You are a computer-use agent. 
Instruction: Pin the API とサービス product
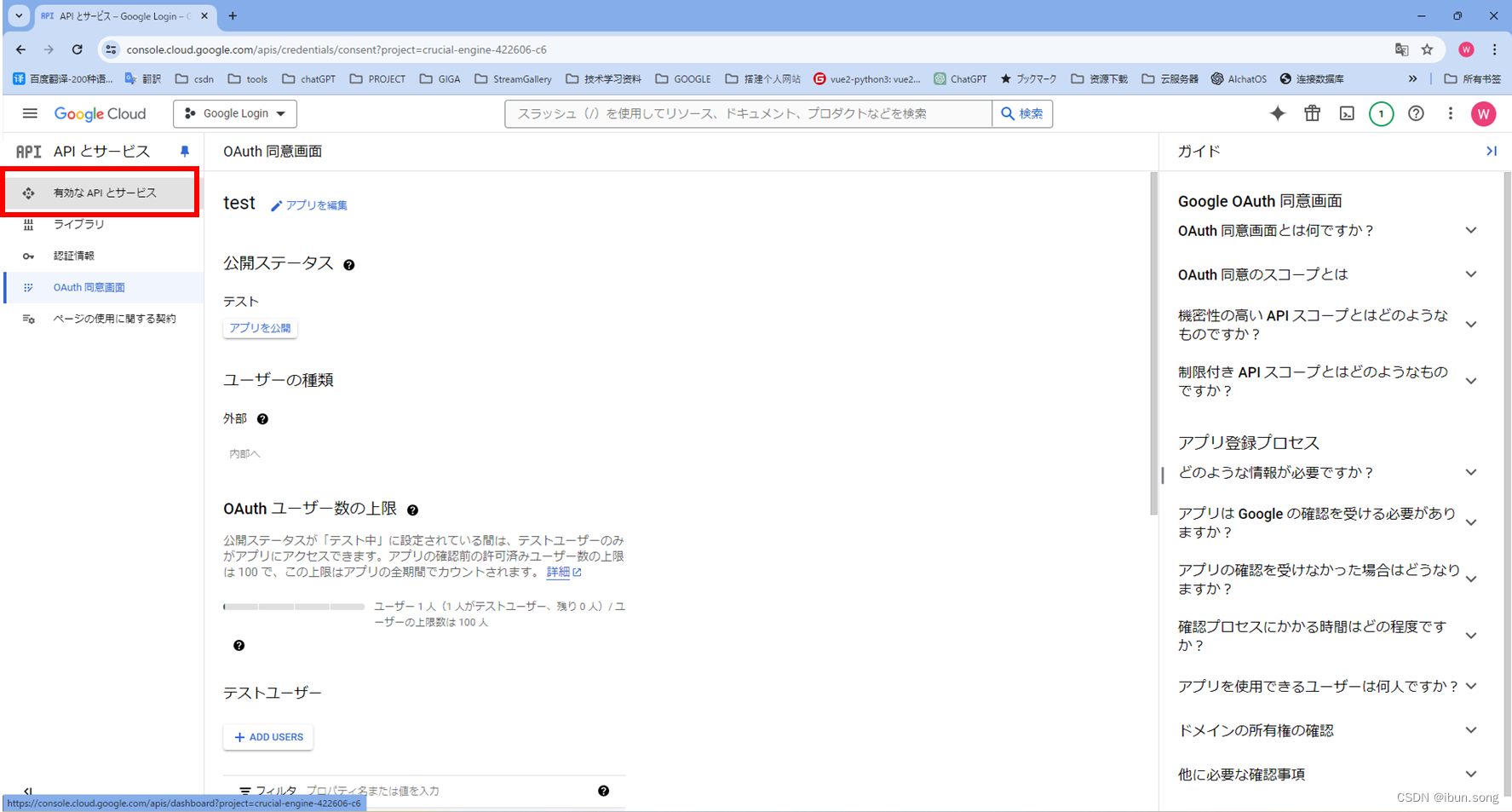point(184,152)
